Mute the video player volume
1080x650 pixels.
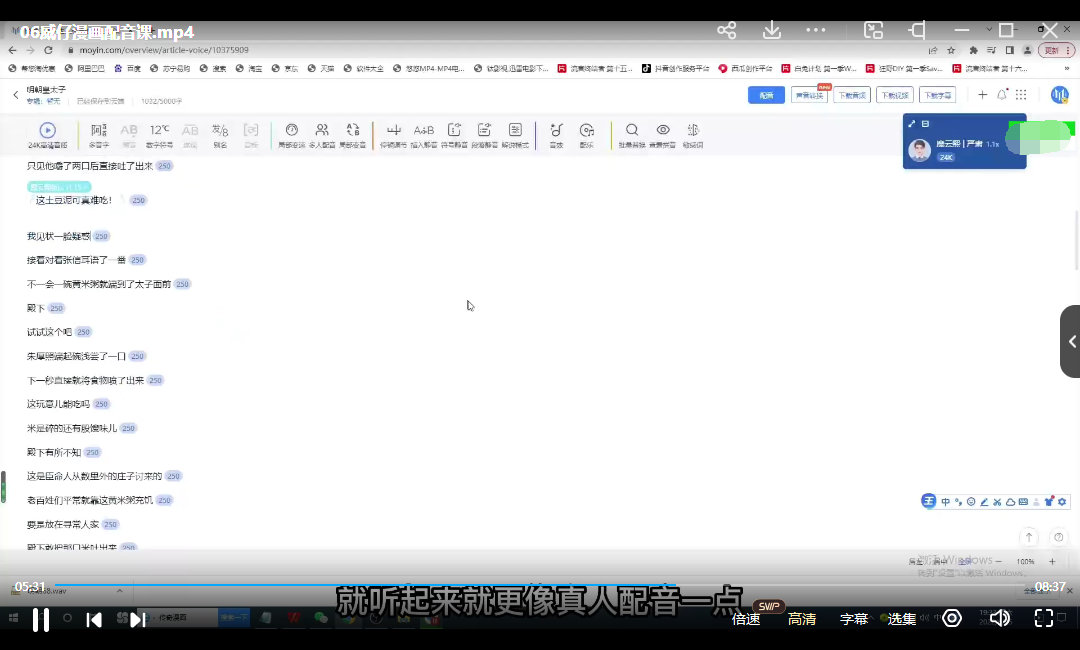999,618
